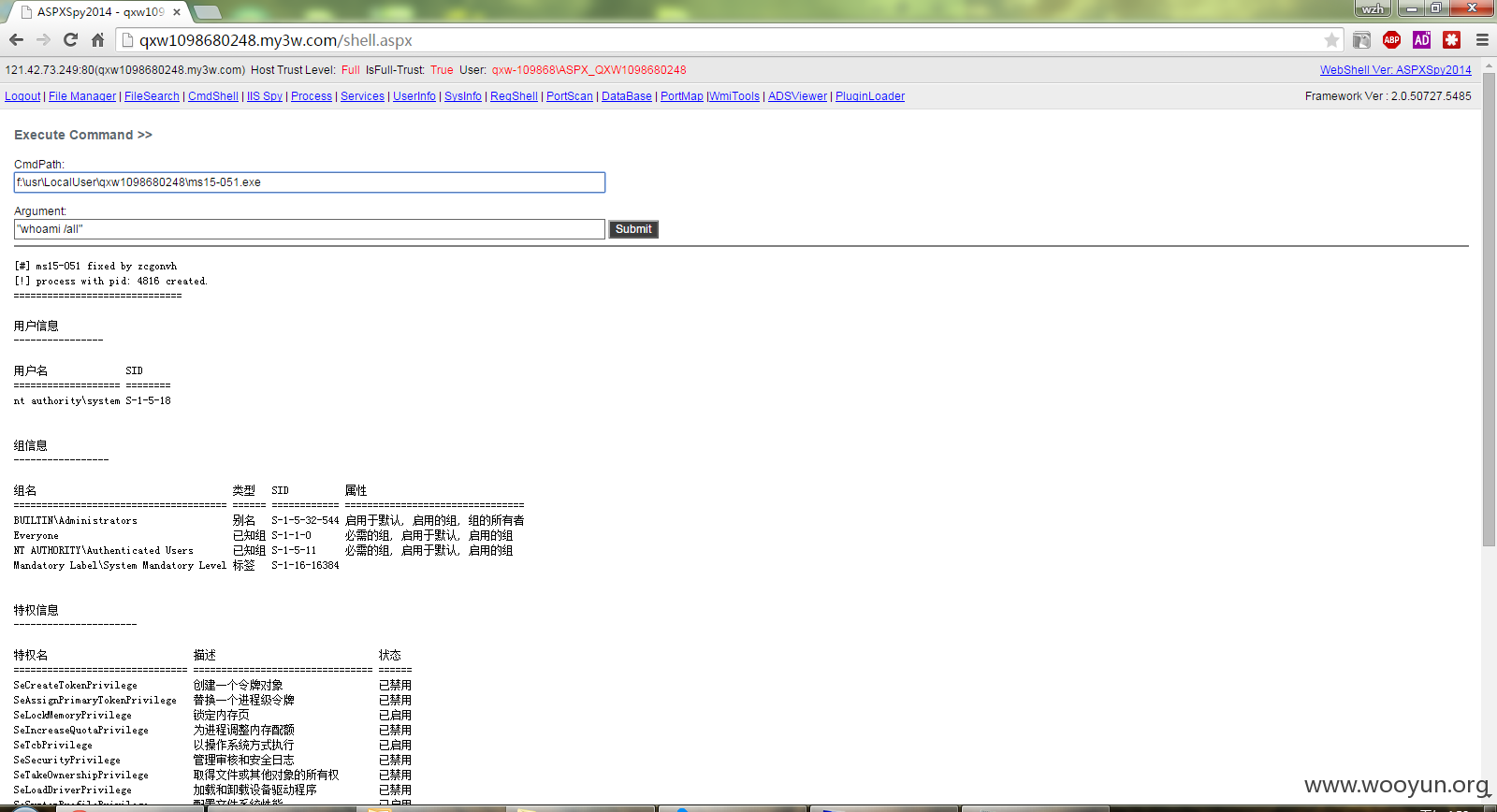Open the AdBlock Plus ABP extension
This screenshot has width=1497, height=812.
tap(1391, 39)
